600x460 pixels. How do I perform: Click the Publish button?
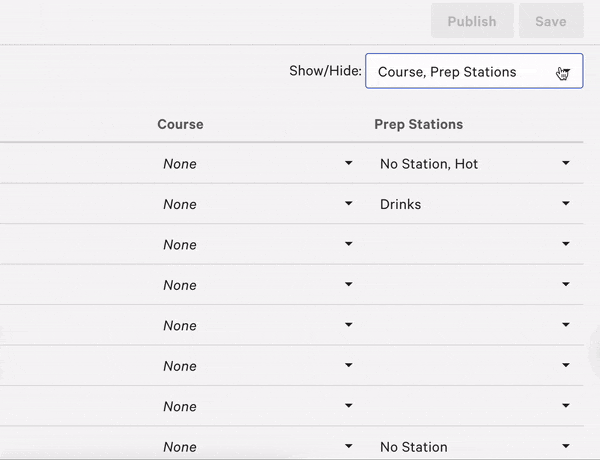click(x=471, y=21)
